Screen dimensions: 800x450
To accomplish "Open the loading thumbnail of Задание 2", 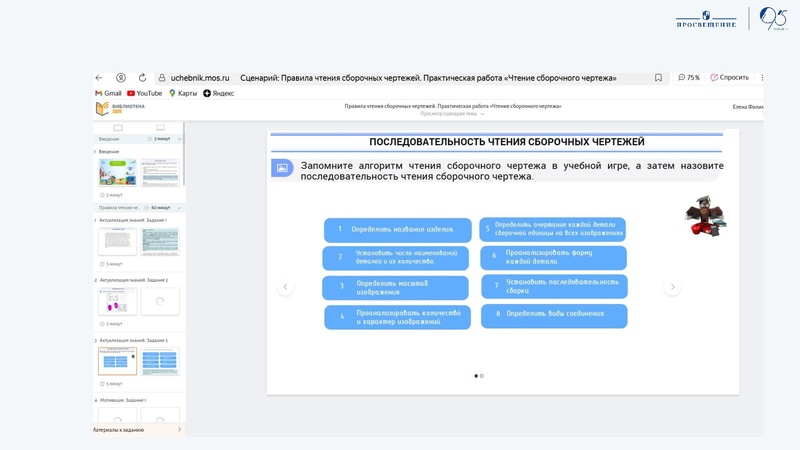I will (160, 301).
